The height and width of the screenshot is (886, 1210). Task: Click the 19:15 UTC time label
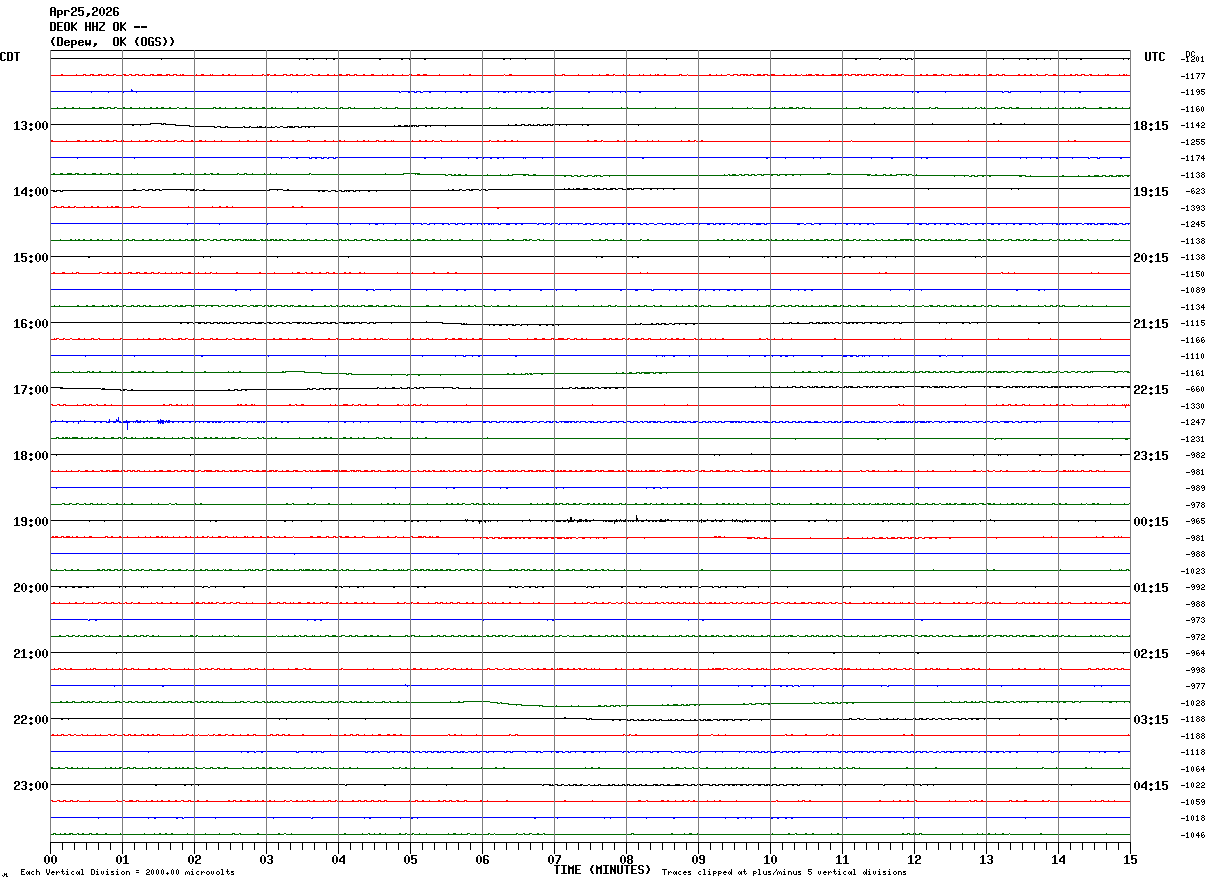[1150, 192]
